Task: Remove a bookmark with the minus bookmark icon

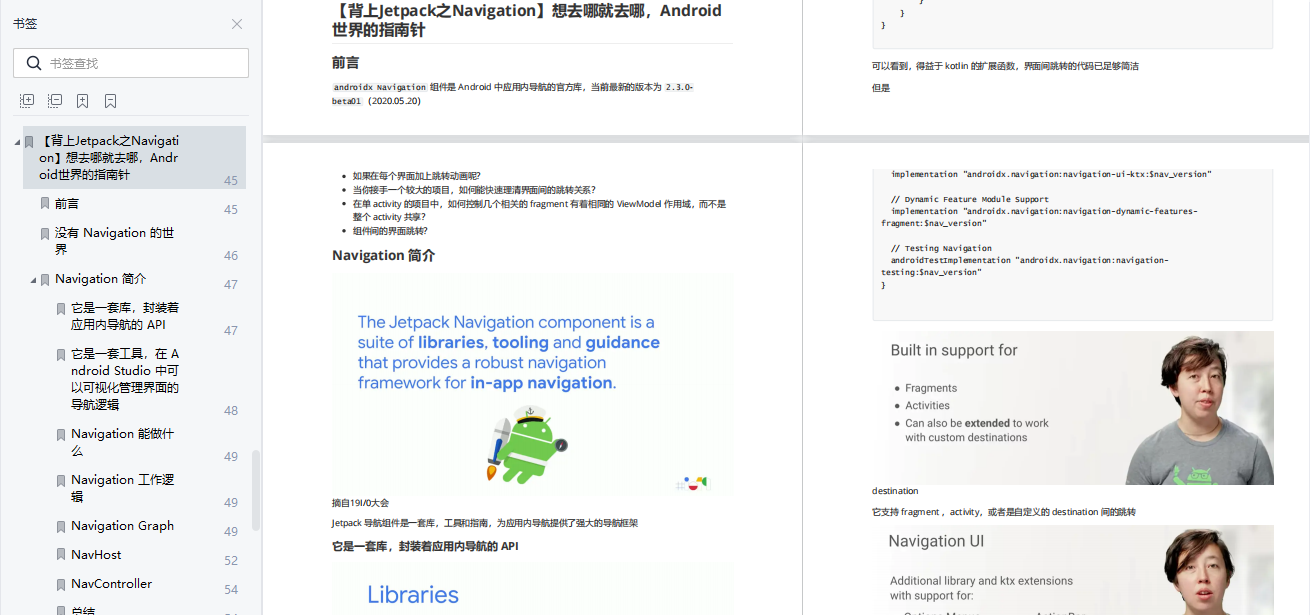Action: click(111, 101)
